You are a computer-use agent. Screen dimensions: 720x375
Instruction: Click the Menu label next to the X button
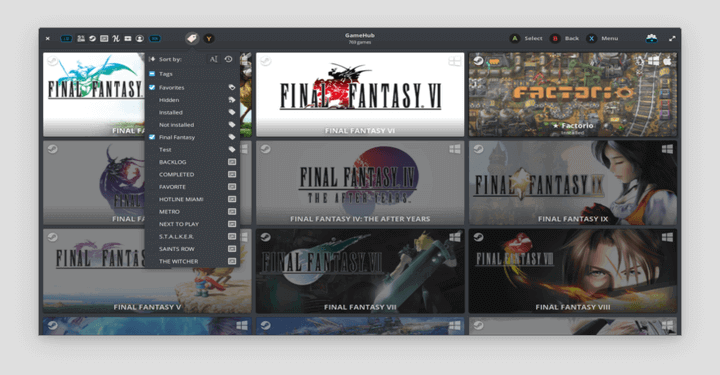(610, 39)
